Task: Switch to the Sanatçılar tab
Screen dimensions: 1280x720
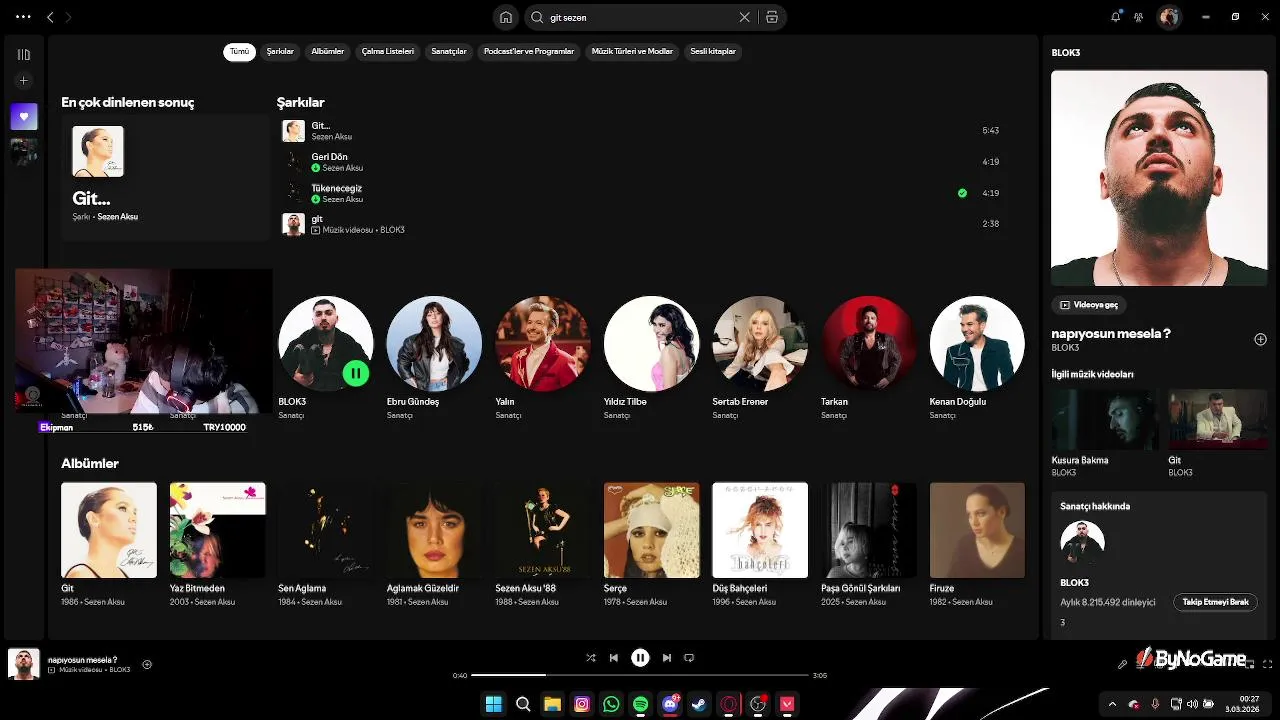Action: point(449,52)
